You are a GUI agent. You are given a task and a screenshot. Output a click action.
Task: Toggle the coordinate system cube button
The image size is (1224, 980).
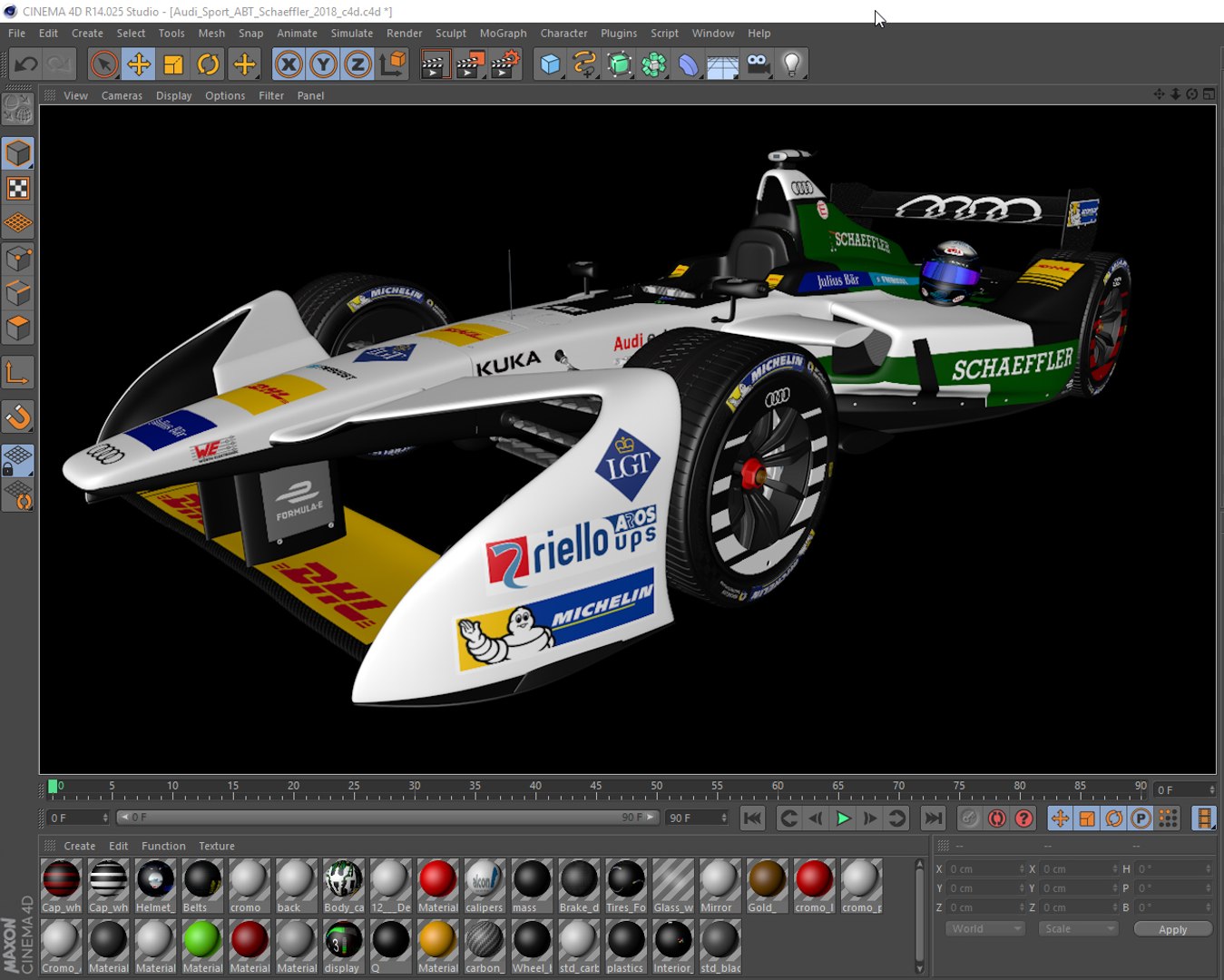393,64
